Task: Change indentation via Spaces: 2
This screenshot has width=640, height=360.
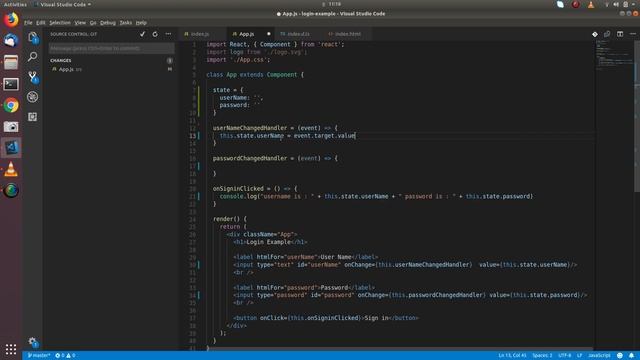Action: (x=542, y=356)
